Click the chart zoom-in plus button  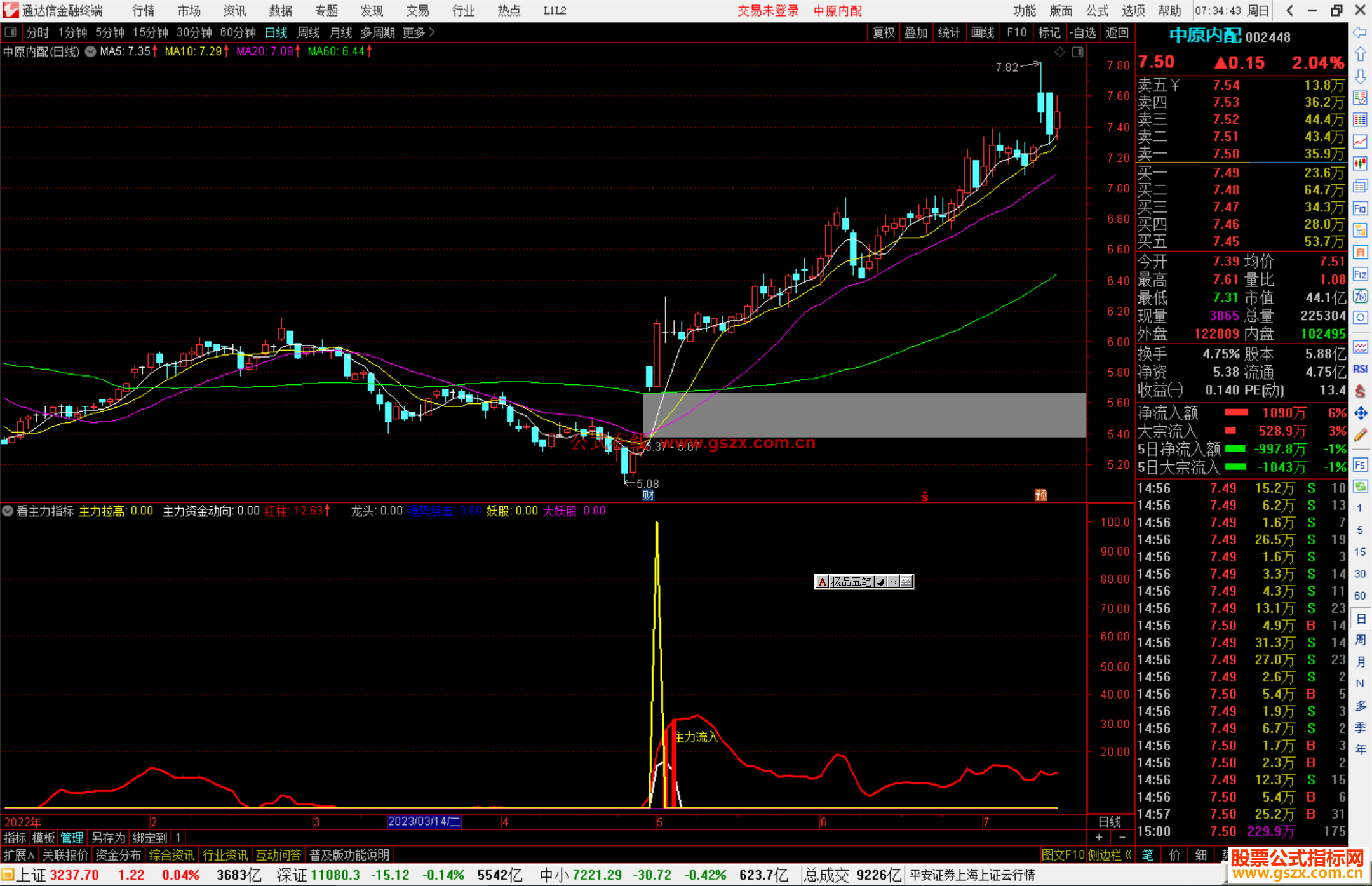[1100, 837]
